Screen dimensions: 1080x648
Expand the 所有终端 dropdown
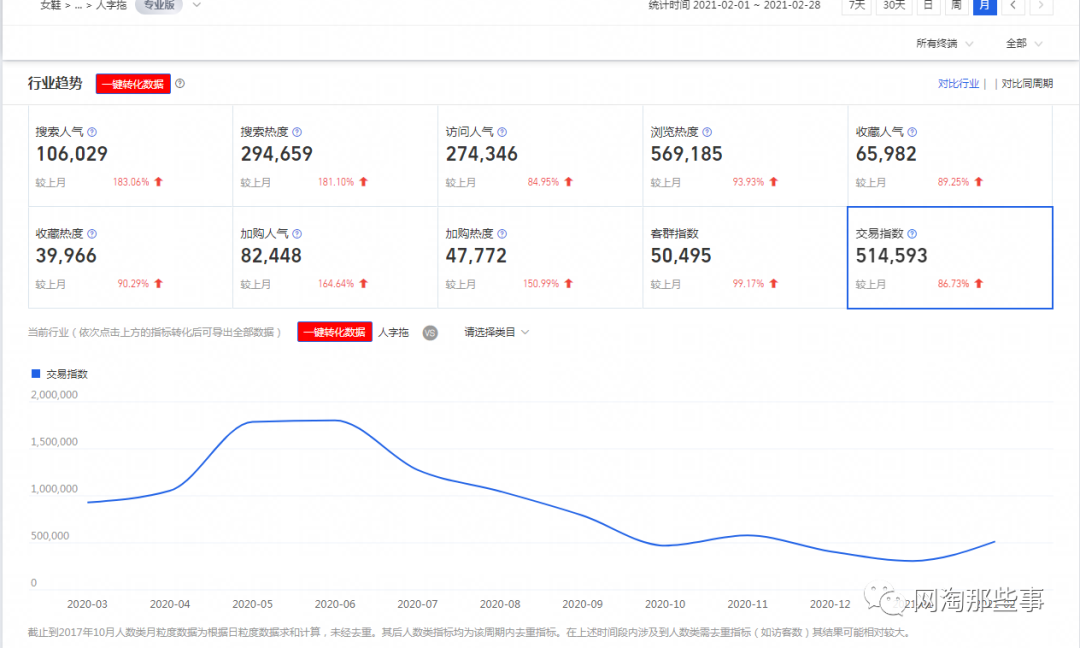tap(944, 43)
